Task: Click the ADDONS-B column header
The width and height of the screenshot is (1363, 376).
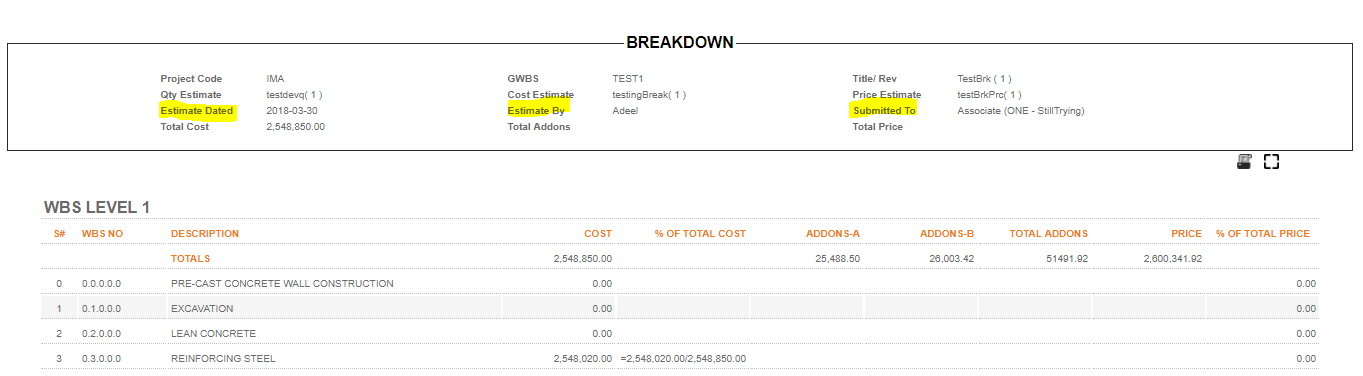Action: (x=947, y=234)
